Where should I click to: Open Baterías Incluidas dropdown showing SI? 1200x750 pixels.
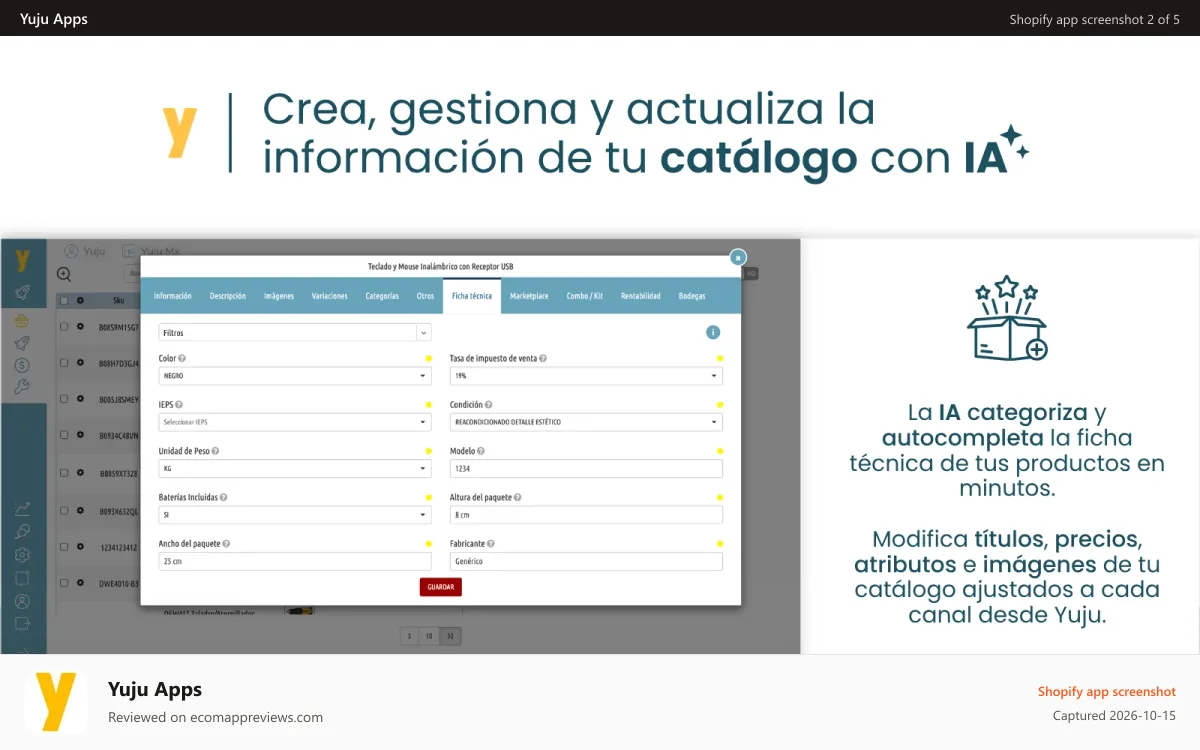(x=295, y=515)
